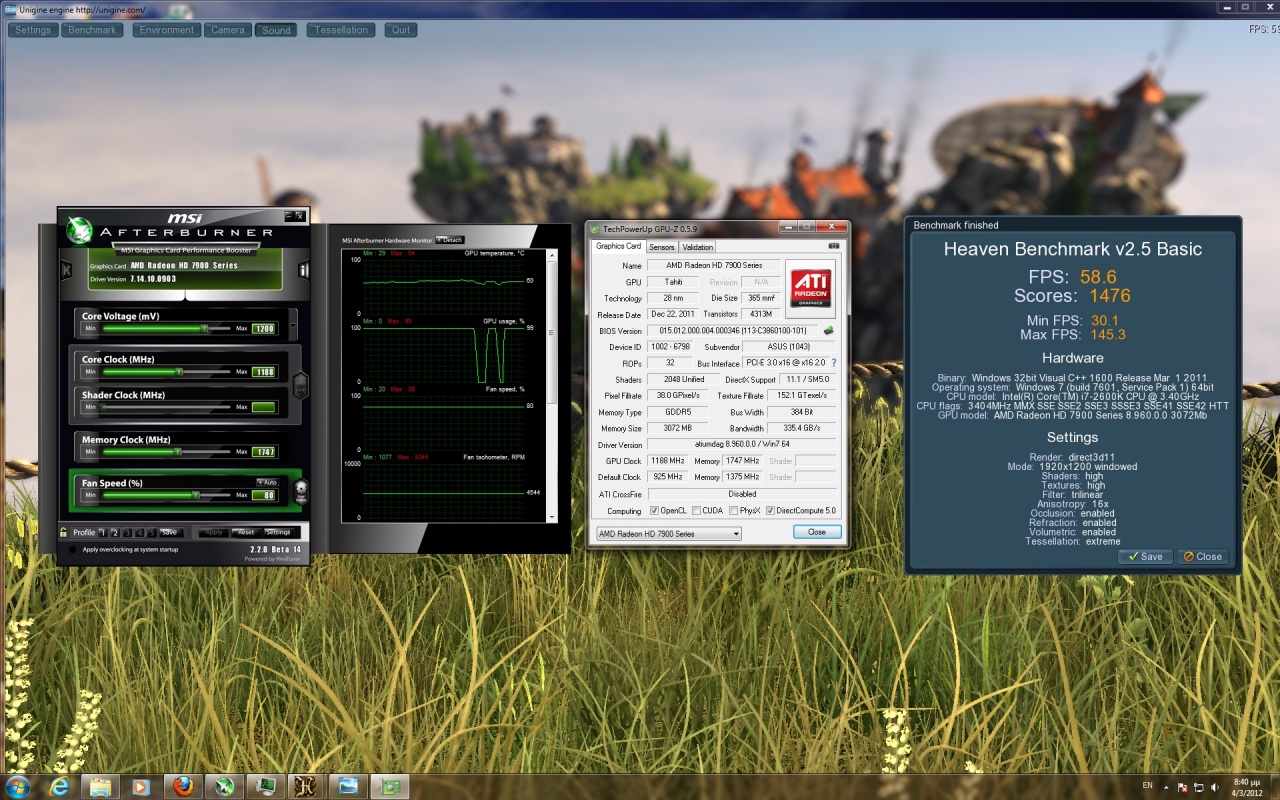Toggle the clock link icon beside Core Clock
This screenshot has height=800, width=1280.
click(x=301, y=386)
